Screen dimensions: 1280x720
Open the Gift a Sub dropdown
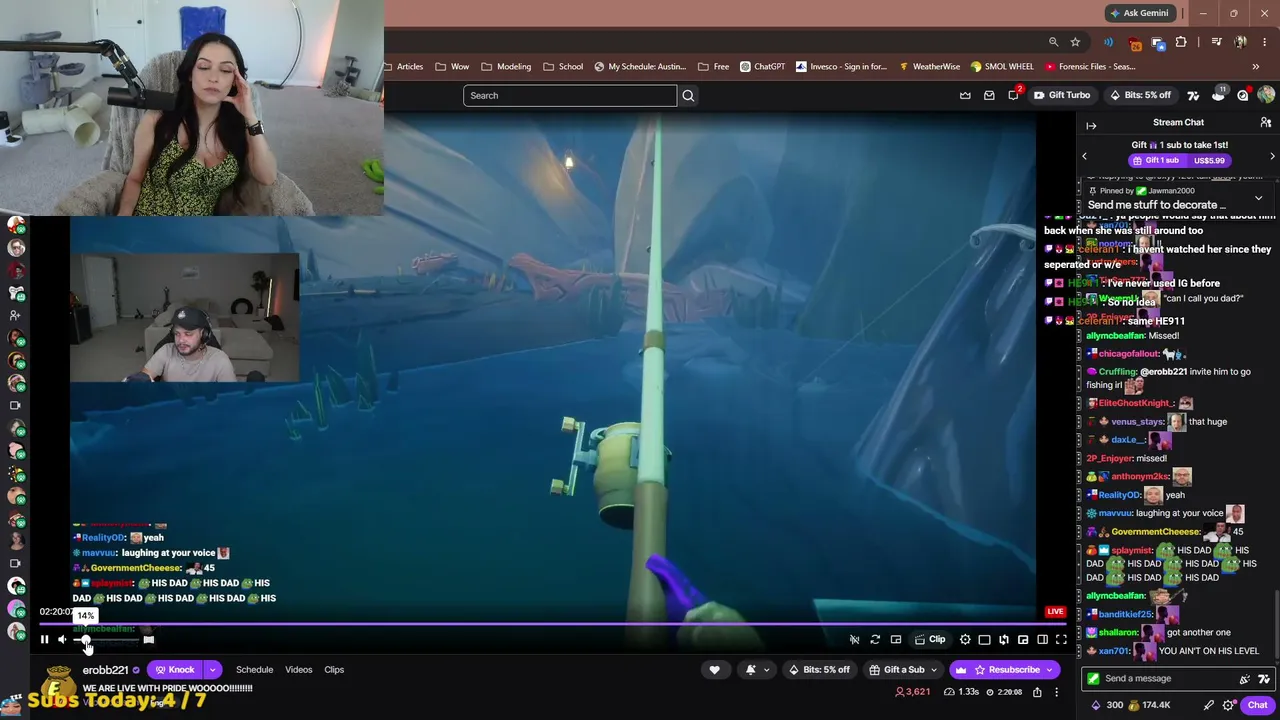904,670
